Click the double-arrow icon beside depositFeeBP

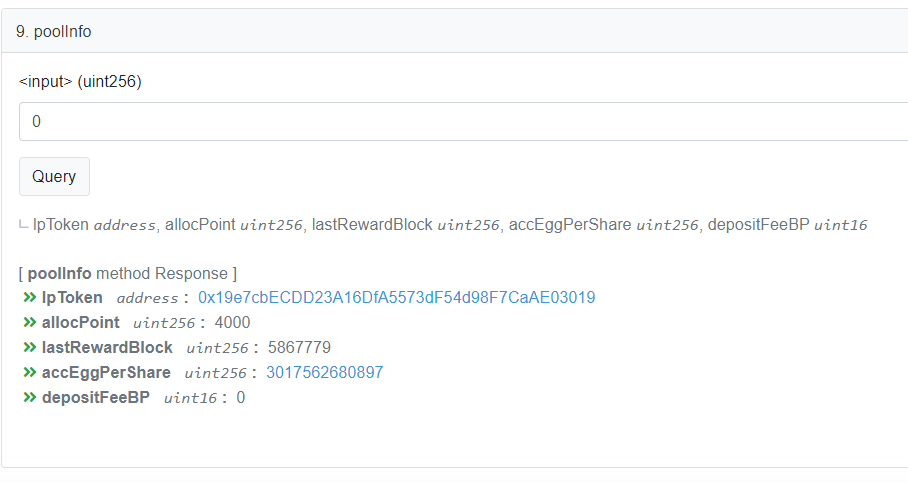tap(30, 397)
